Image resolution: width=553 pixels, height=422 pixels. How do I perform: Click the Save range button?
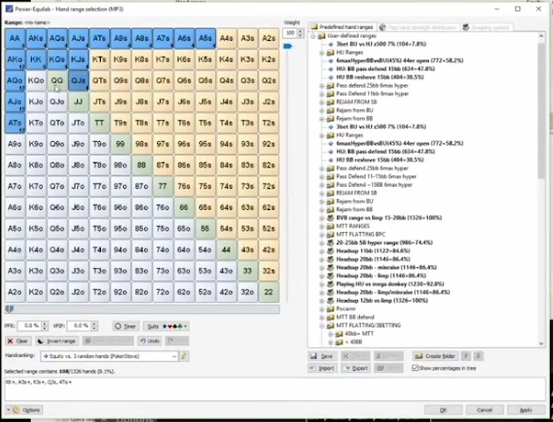point(322,356)
